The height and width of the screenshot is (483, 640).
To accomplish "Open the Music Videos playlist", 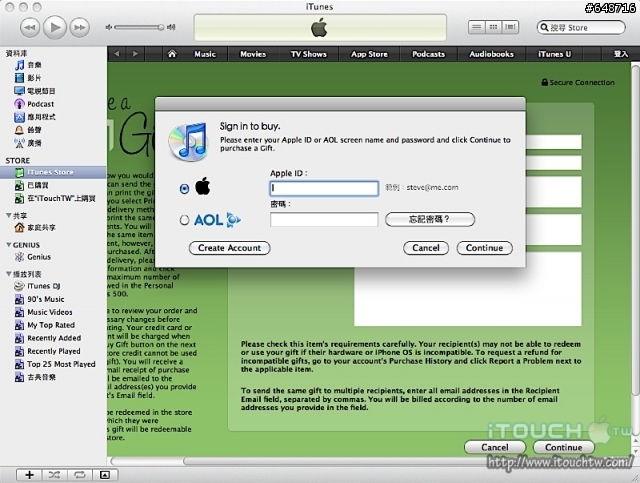I will pos(43,312).
